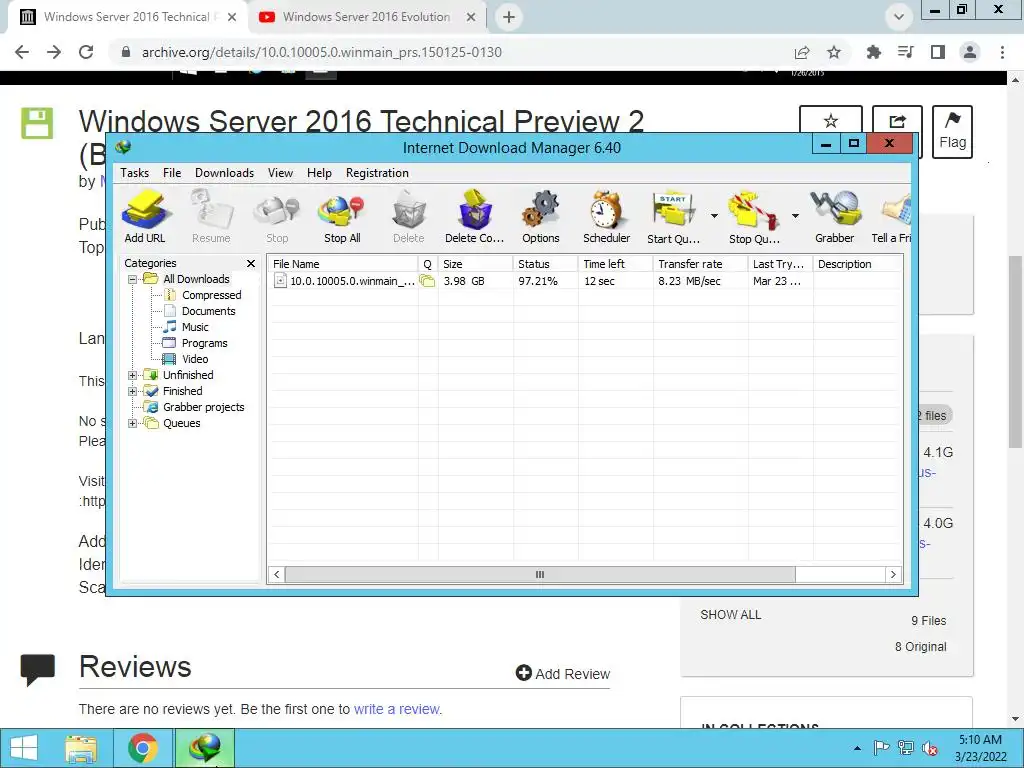Select Grabber projects in the tree
The height and width of the screenshot is (768, 1024).
pyautogui.click(x=203, y=408)
